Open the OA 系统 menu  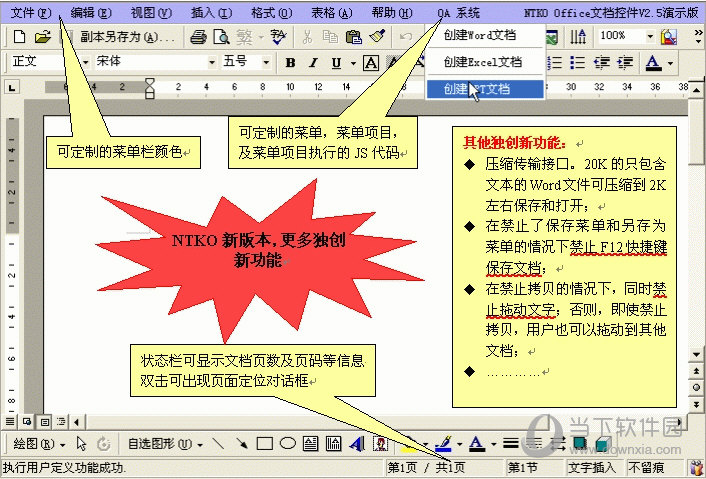click(x=458, y=13)
